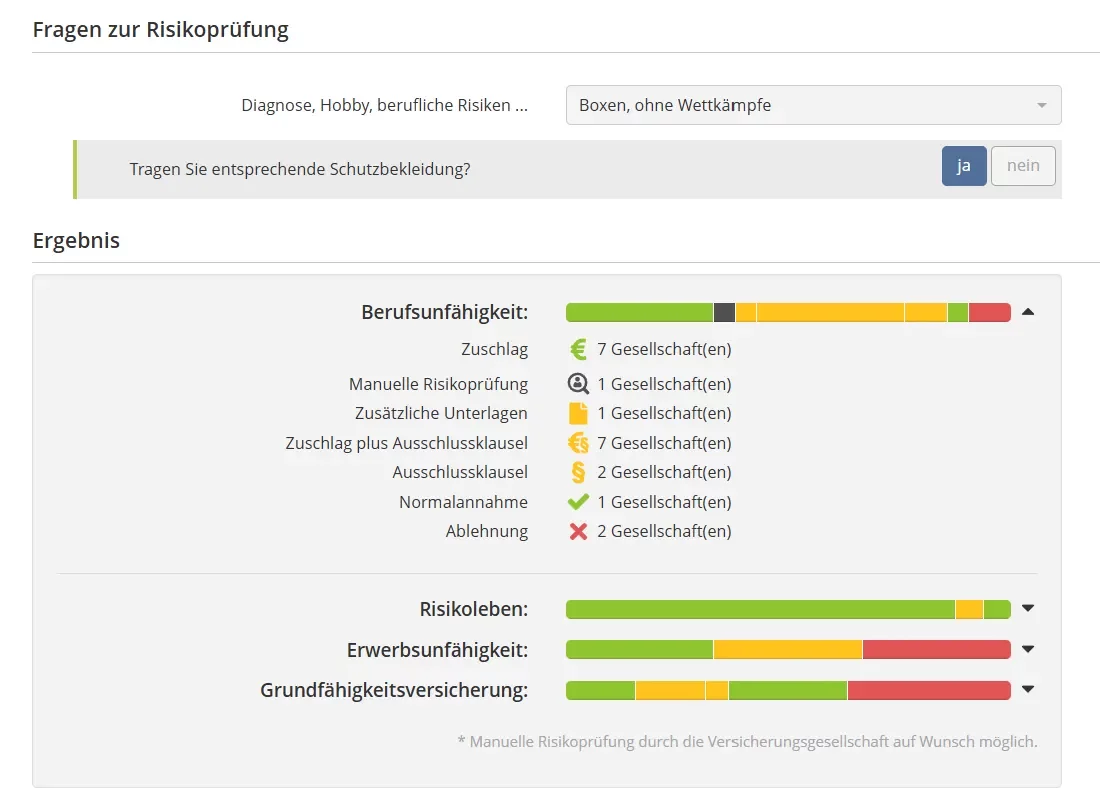The width and height of the screenshot is (1100, 801).
Task: Click the '2 Gesellschaft(en)' text beside Ablehnung
Action: tap(664, 531)
